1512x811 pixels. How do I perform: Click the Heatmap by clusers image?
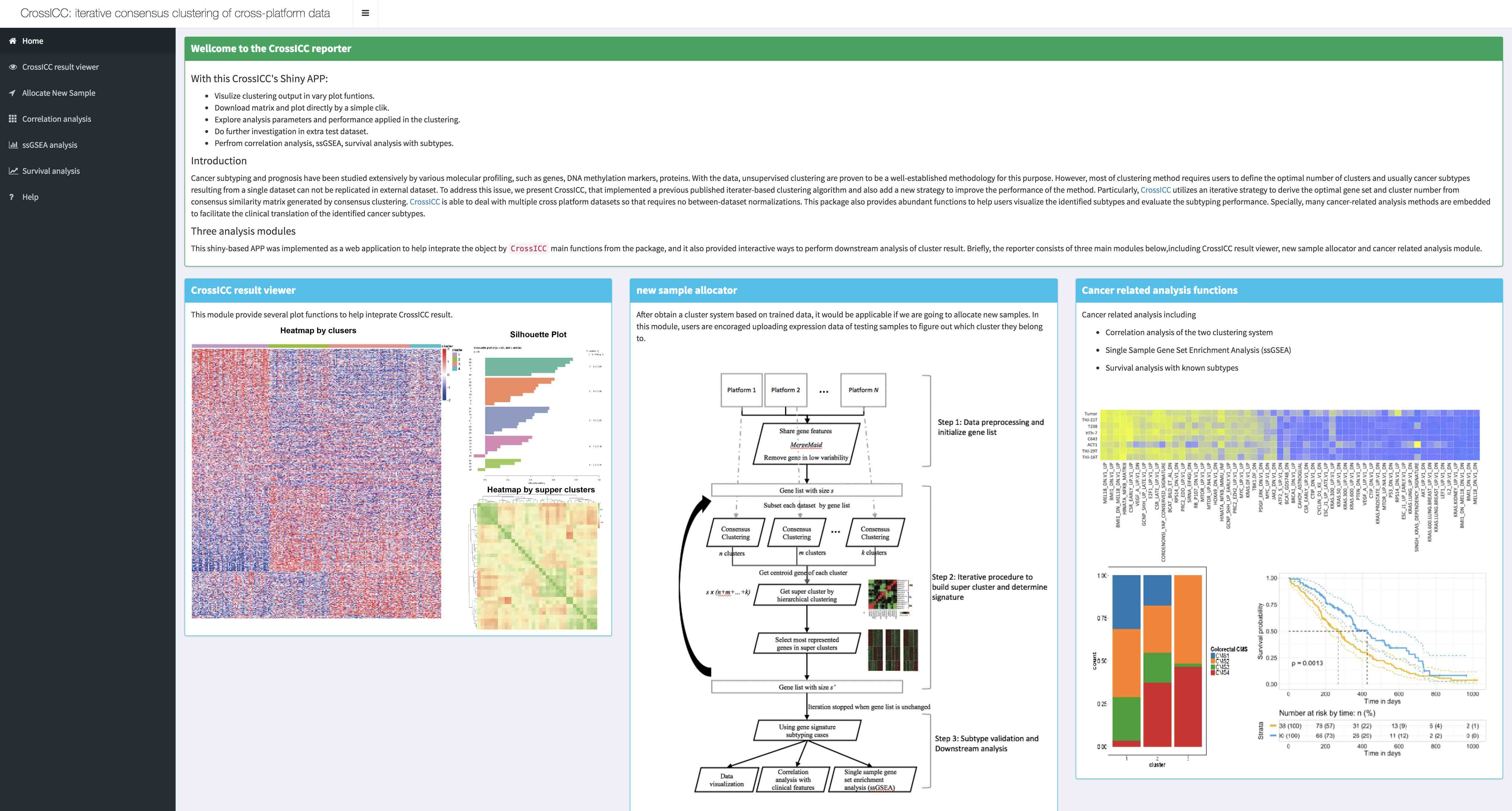pos(316,481)
